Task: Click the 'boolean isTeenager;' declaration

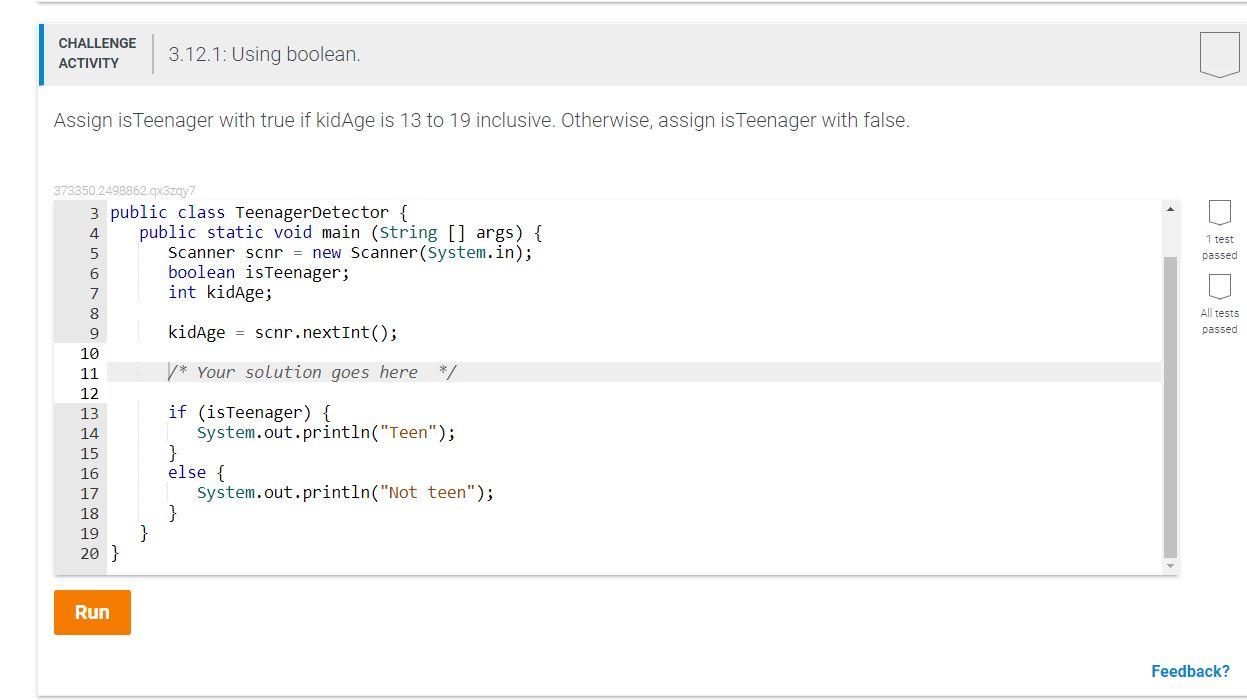Action: click(258, 272)
